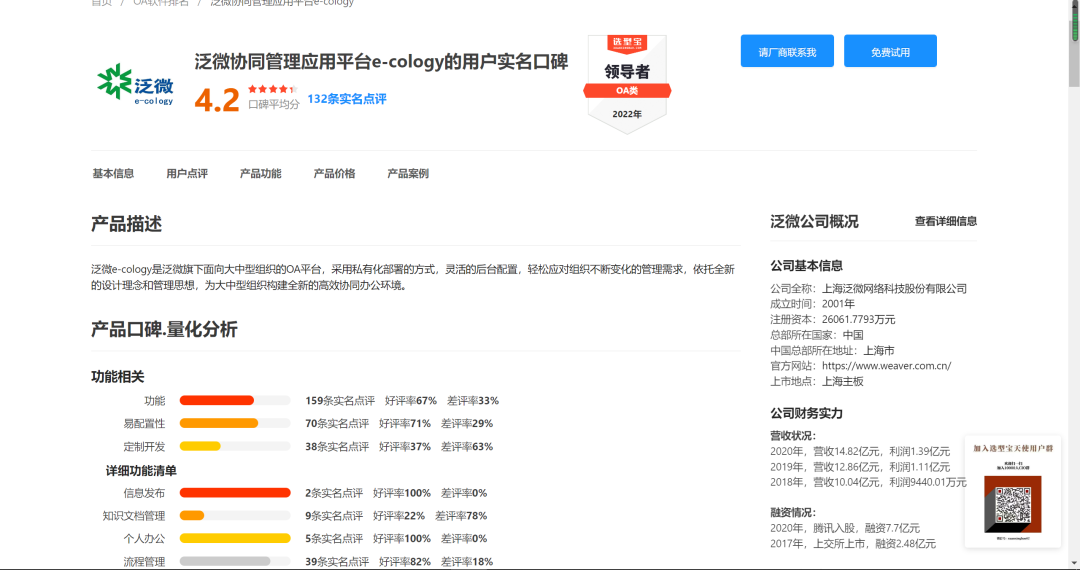Click the 定制开发 rating bar

(235, 447)
